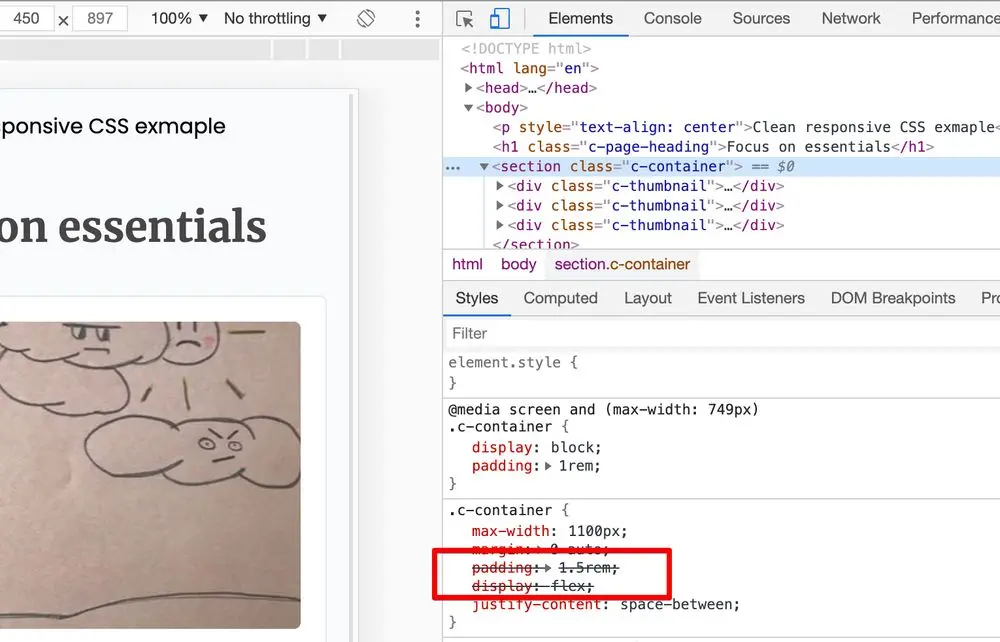The height and width of the screenshot is (642, 1000).
Task: Open the Network tab
Action: pos(850,18)
